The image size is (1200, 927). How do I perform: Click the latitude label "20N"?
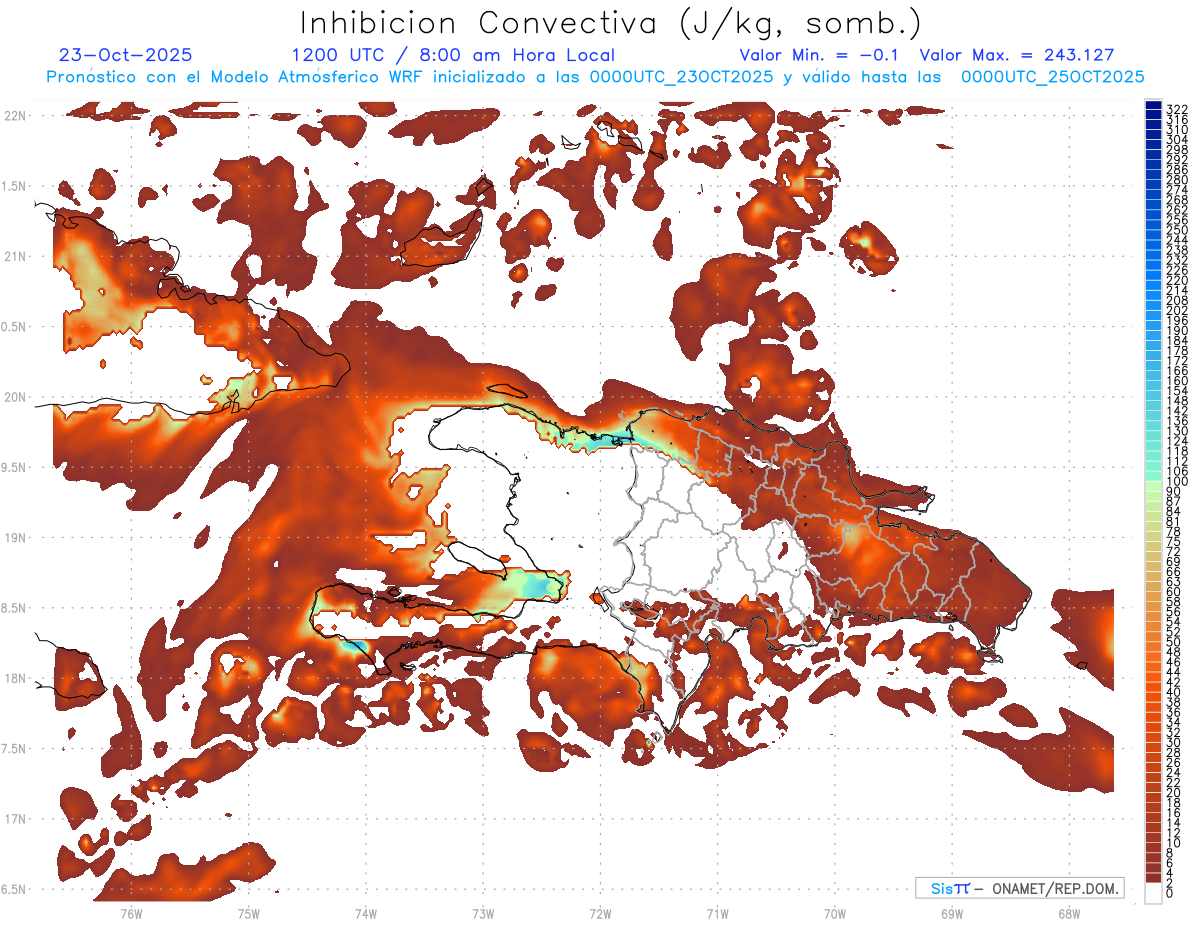tap(14, 397)
